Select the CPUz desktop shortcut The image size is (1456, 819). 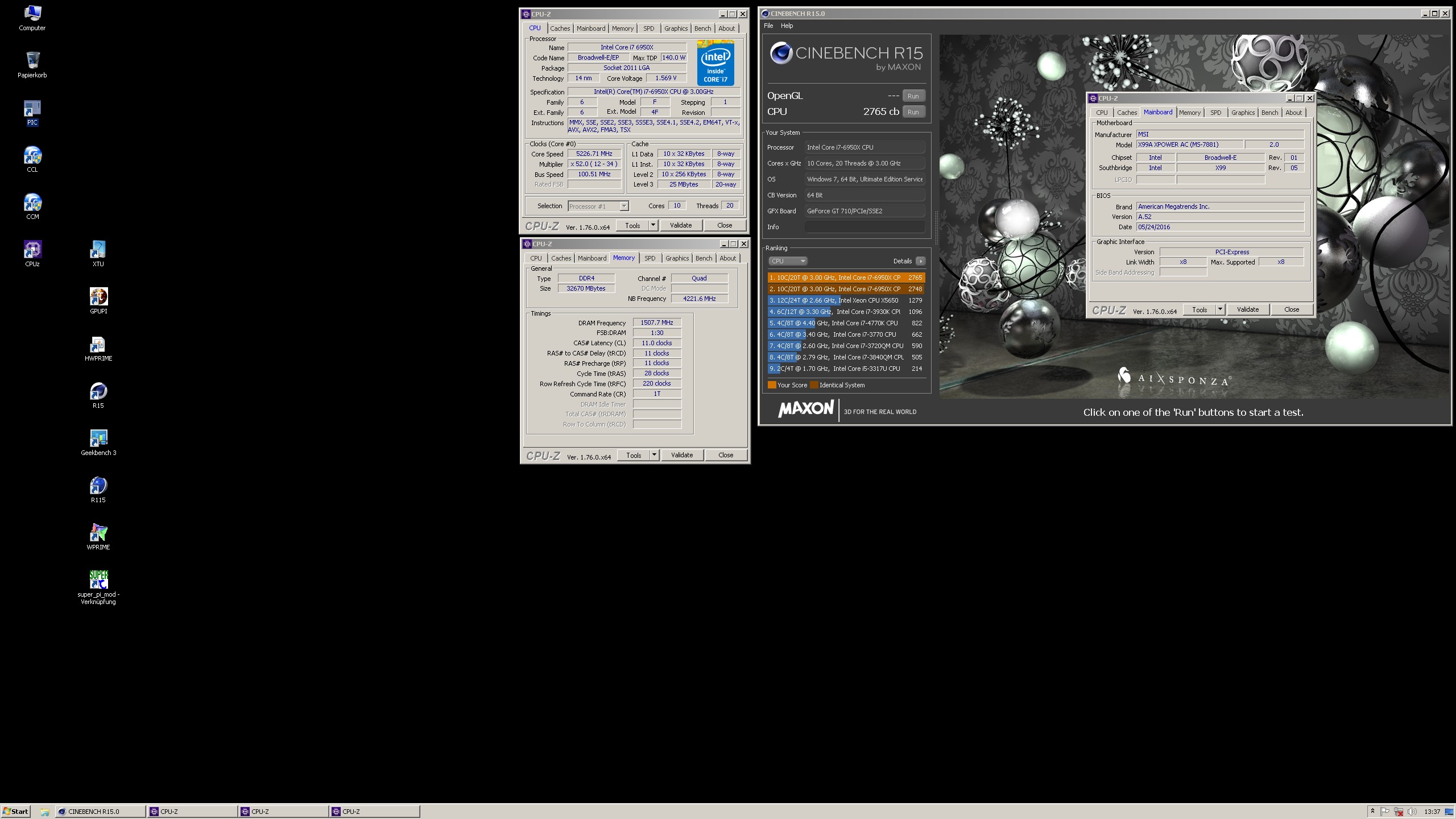[32, 254]
